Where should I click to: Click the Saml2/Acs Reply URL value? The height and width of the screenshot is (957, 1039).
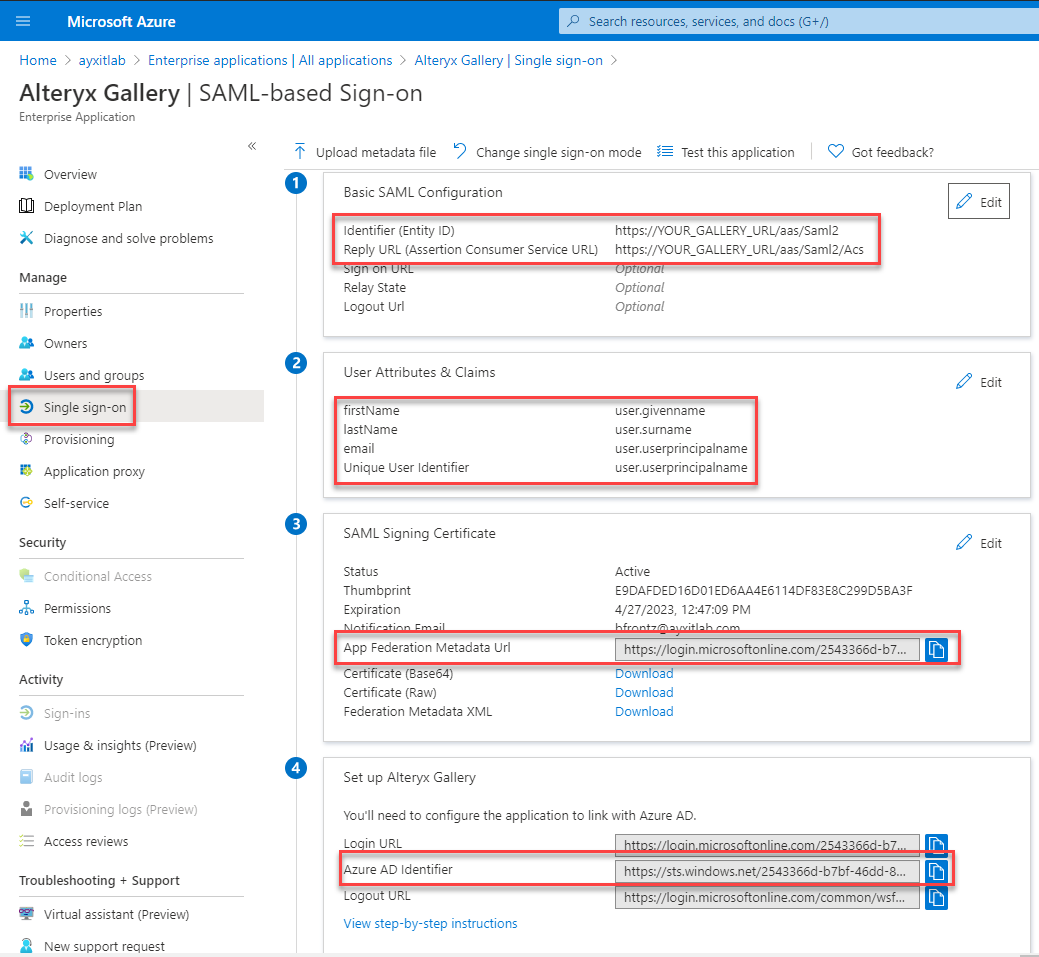[x=739, y=250]
